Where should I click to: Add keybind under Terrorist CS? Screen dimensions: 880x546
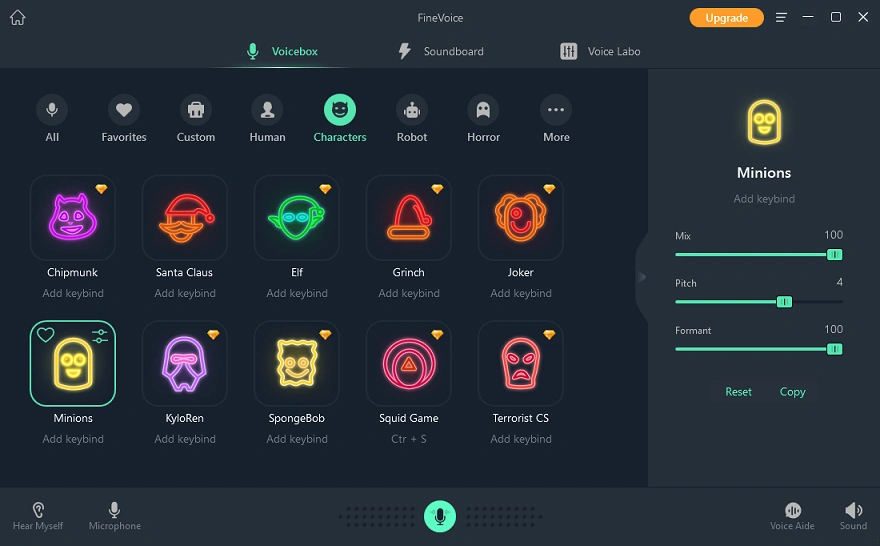[x=521, y=439]
